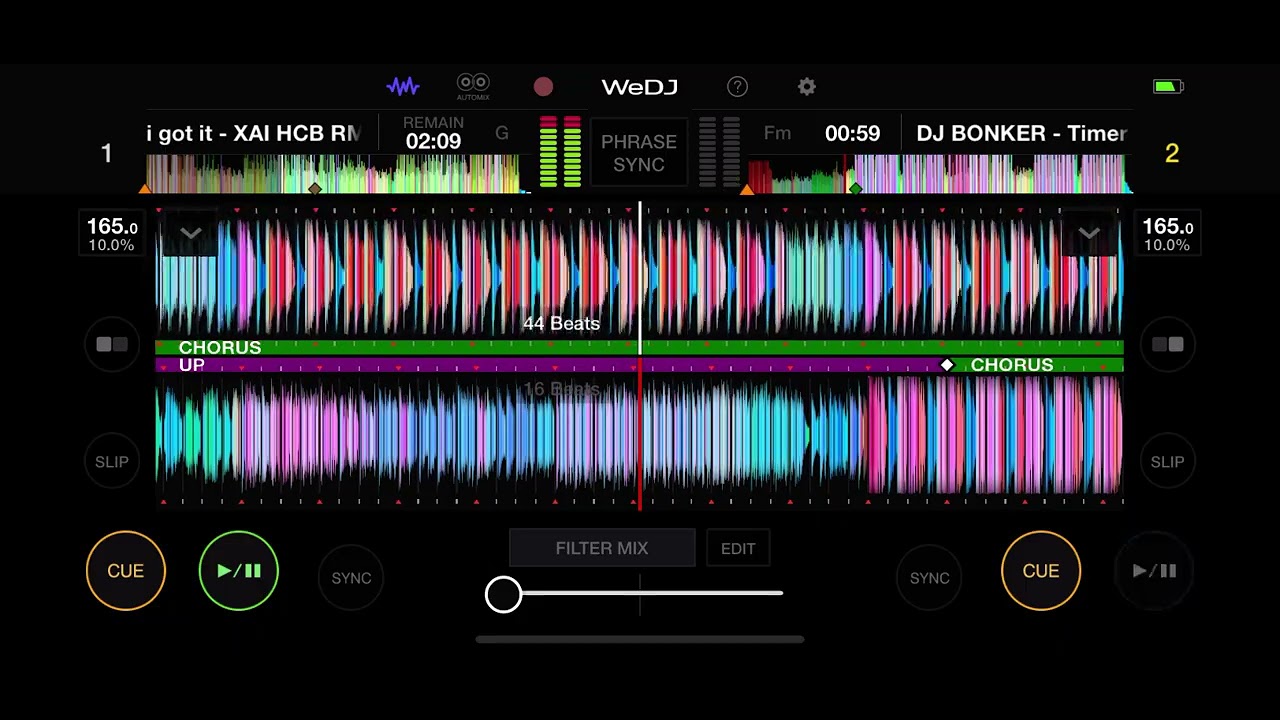
Task: Toggle deck 1 layout switch icon
Action: (112, 344)
